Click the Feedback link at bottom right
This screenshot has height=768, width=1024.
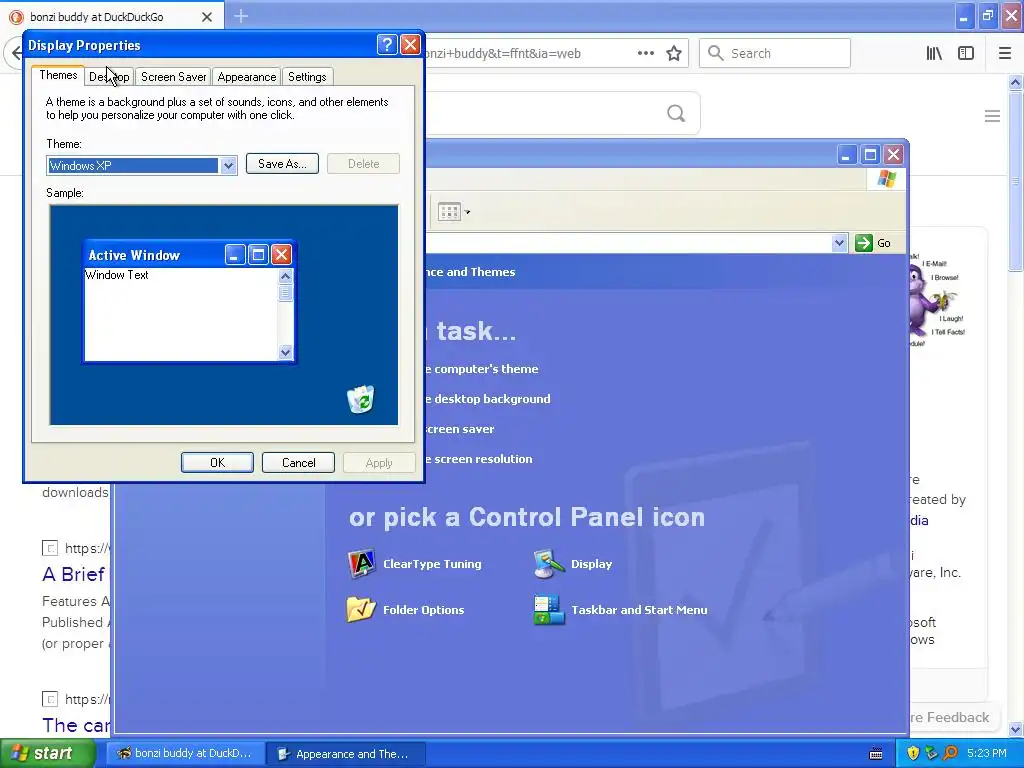[x=950, y=718]
